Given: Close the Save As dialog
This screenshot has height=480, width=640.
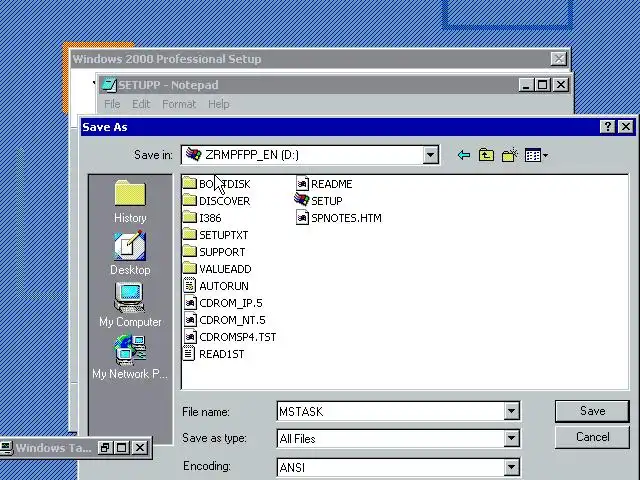Looking at the screenshot, I should pyautogui.click(x=626, y=127).
